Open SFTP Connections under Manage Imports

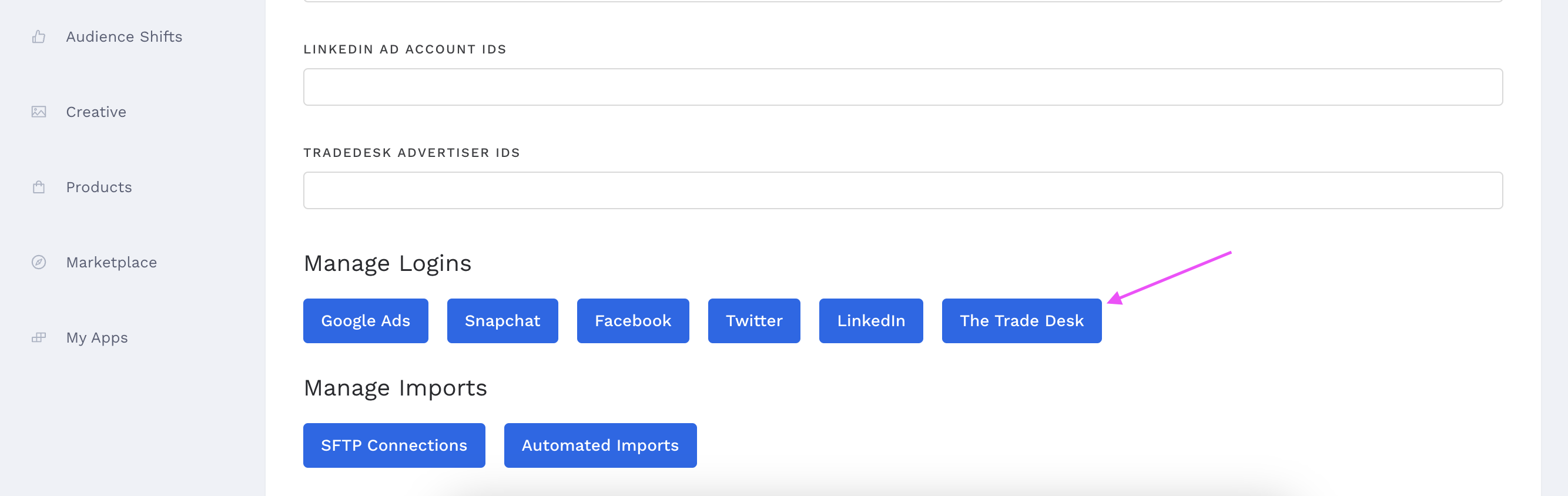coord(394,445)
